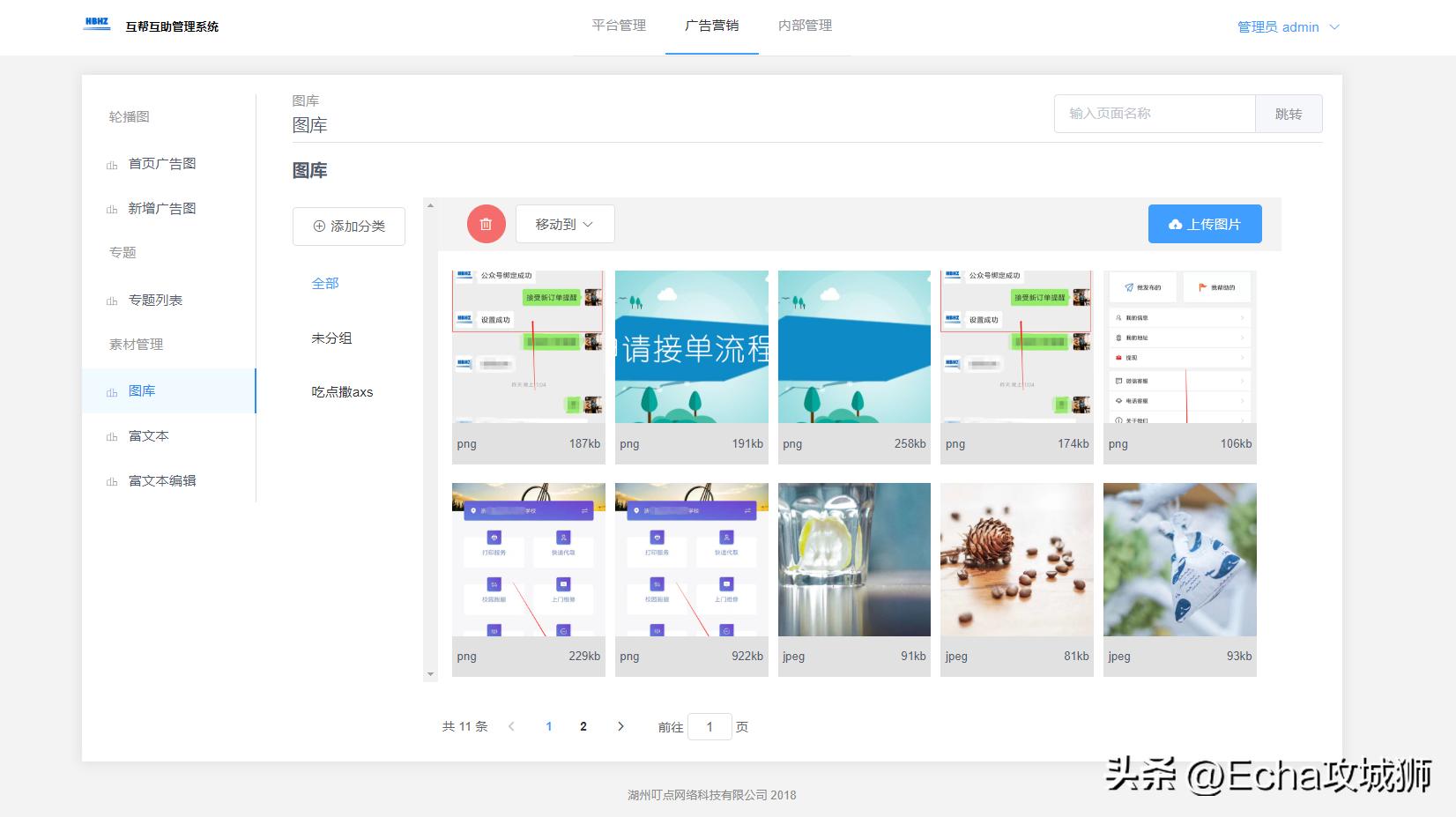Click the chart icon next to 图库 item
Viewport: 1456px width, 817px height.
pyautogui.click(x=112, y=390)
